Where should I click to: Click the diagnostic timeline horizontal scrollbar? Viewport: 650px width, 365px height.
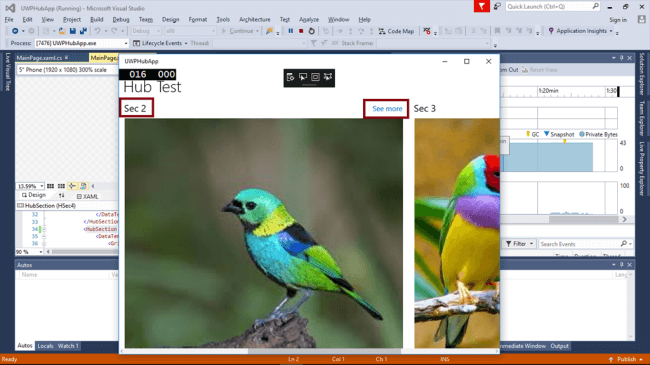point(584,219)
